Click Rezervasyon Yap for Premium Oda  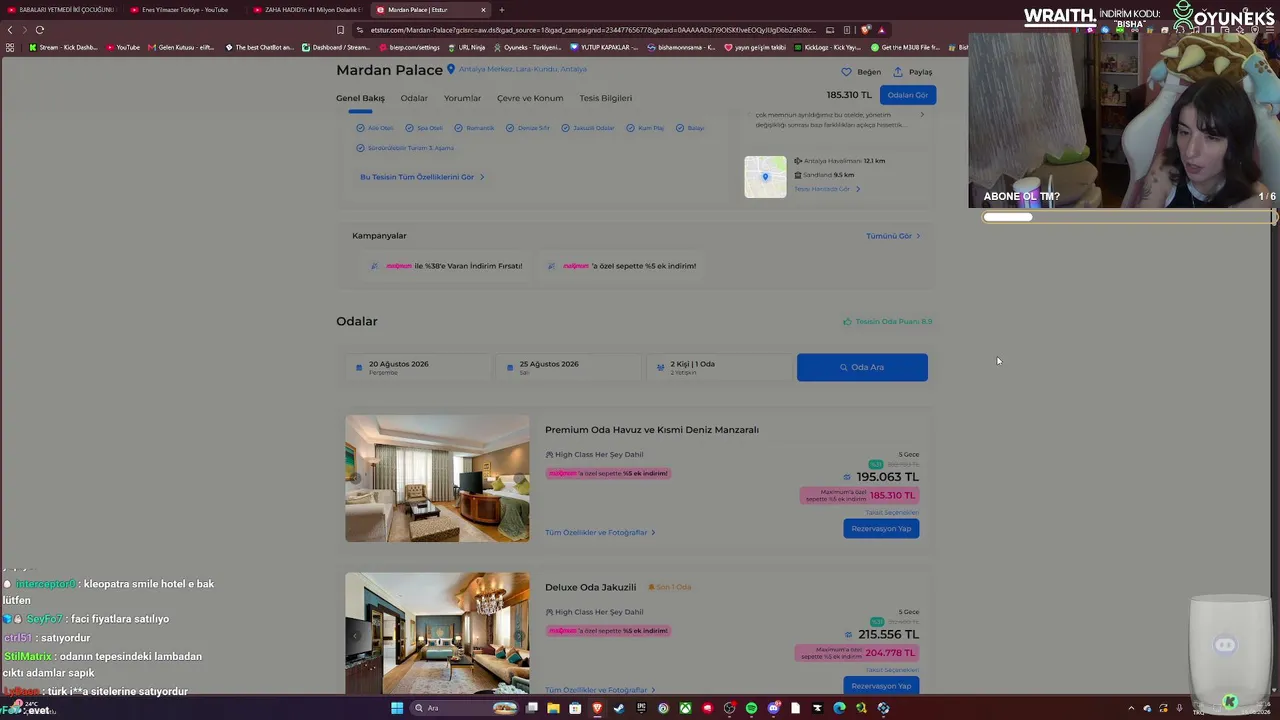point(881,529)
